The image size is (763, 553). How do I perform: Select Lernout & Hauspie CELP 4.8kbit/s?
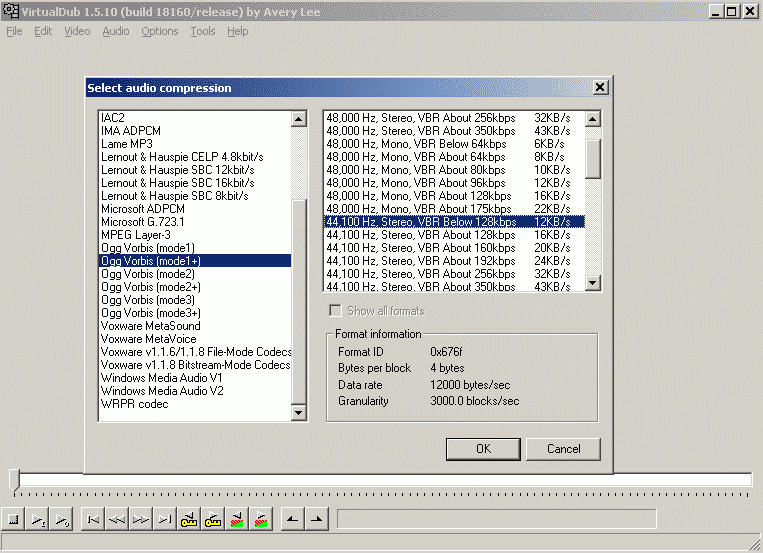pos(195,157)
